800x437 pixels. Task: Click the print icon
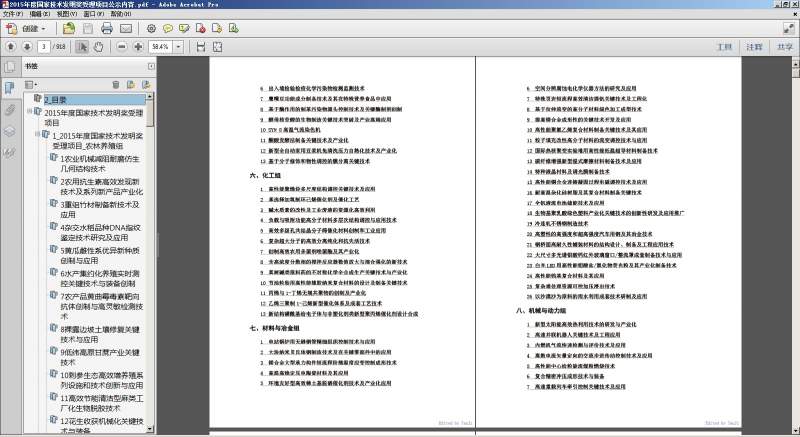[107, 29]
